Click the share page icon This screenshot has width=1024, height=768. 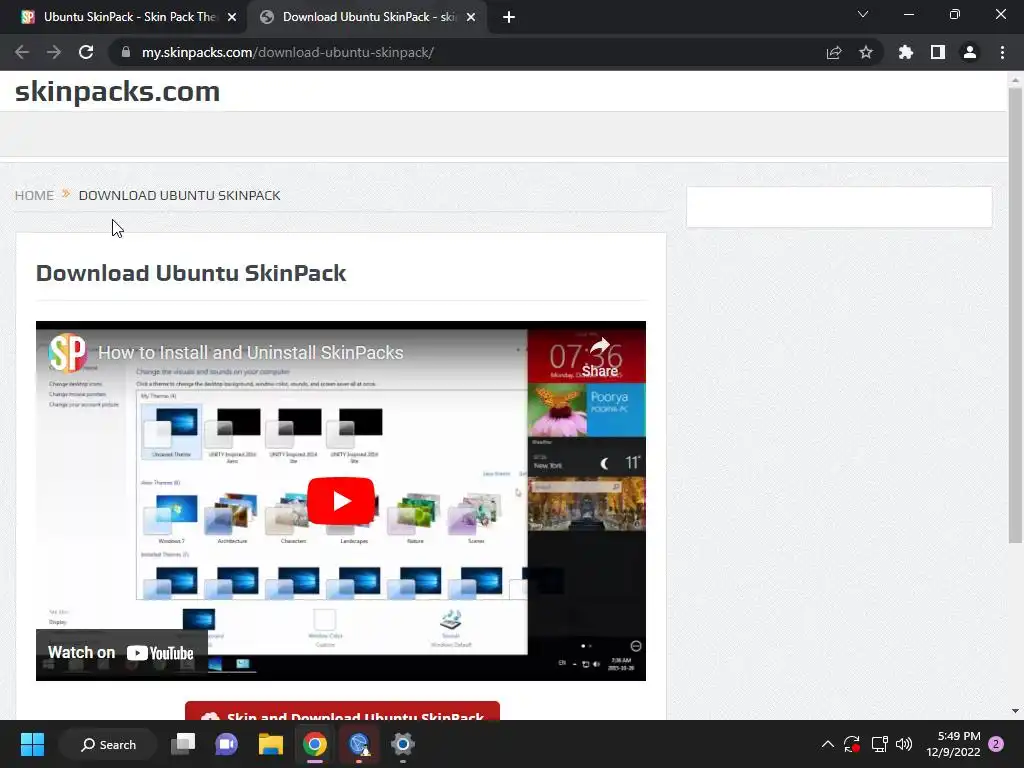tap(834, 52)
